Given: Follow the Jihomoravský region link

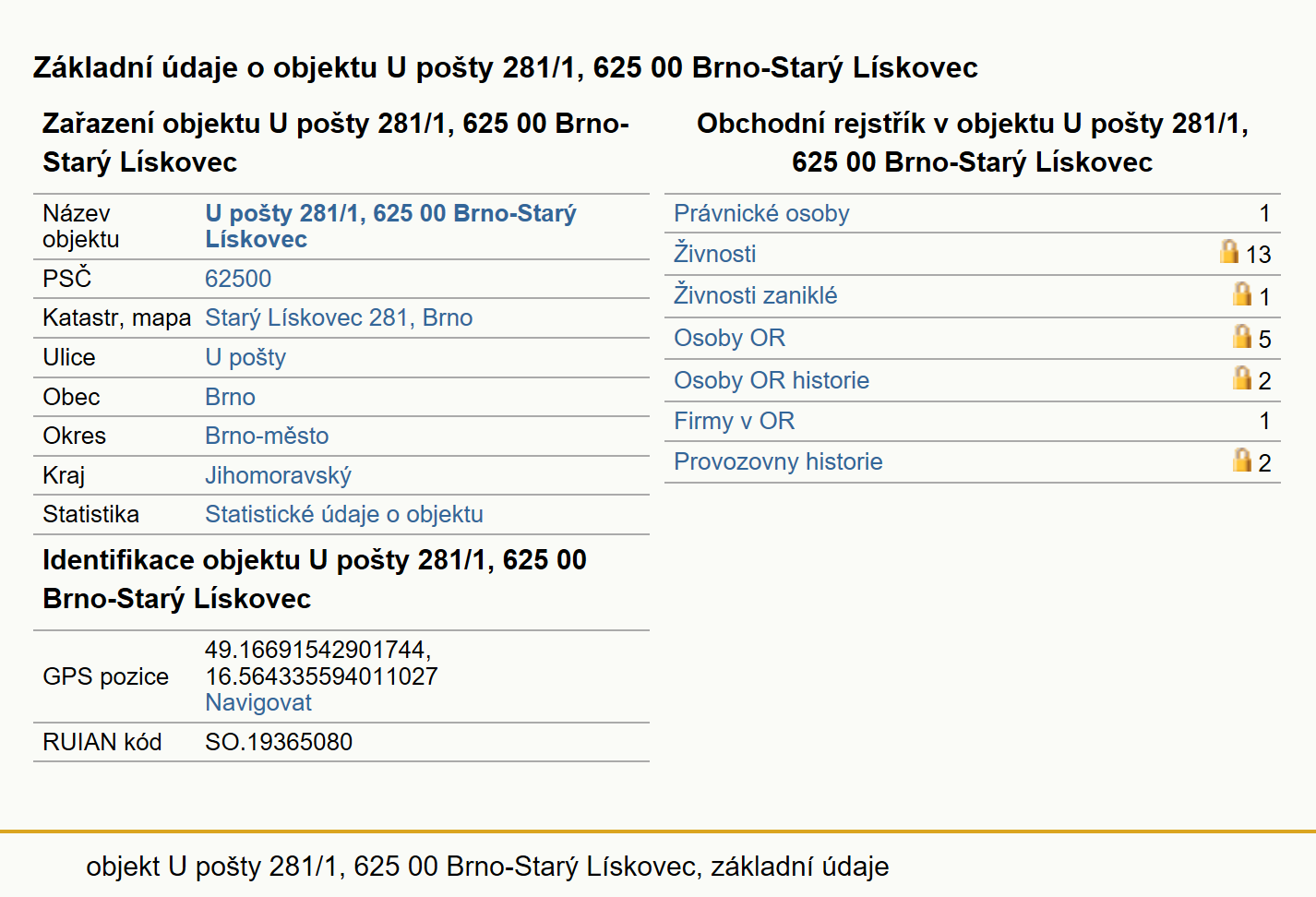Looking at the screenshot, I should (x=278, y=475).
